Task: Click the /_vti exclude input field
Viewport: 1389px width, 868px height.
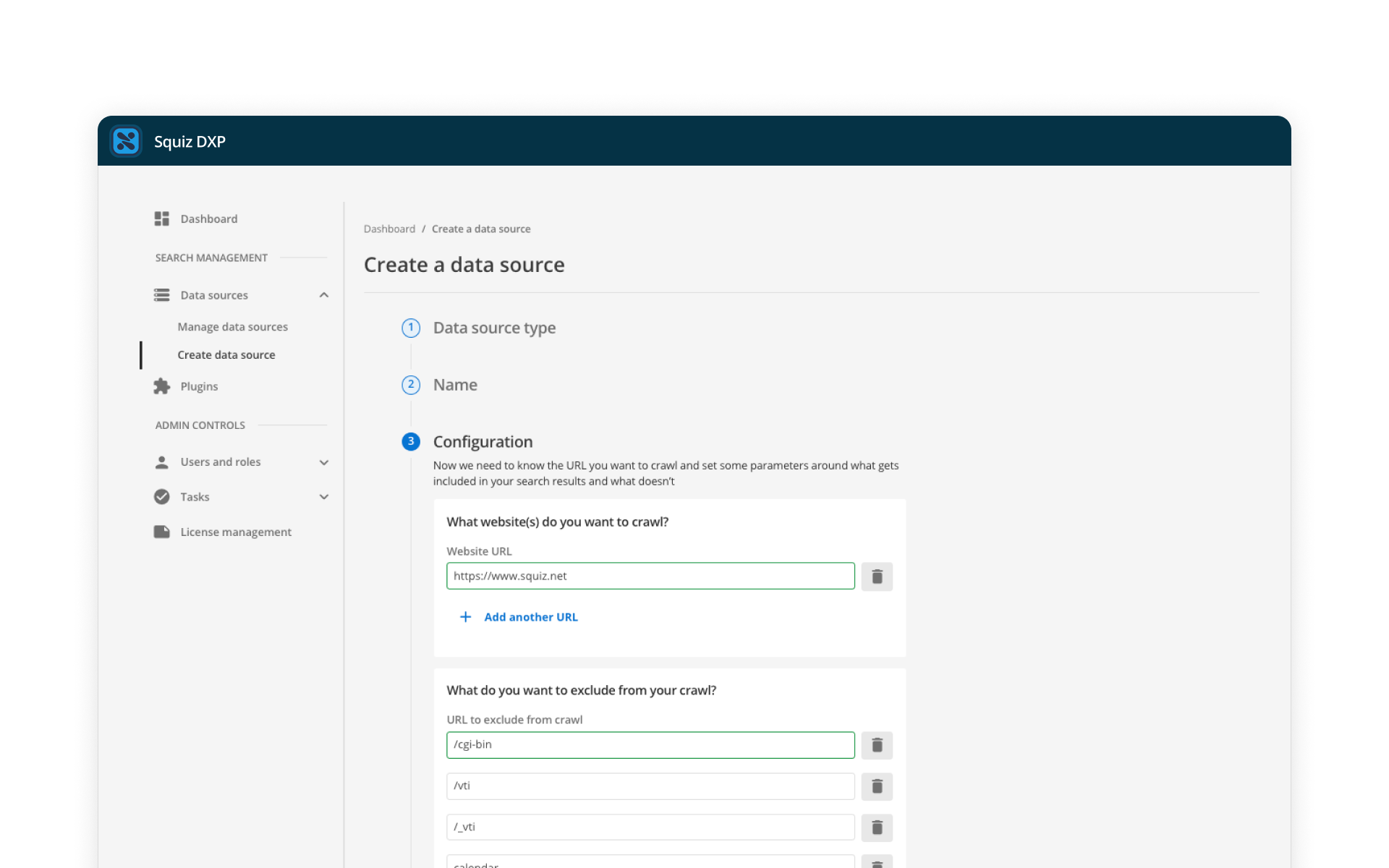Action: 650,827
